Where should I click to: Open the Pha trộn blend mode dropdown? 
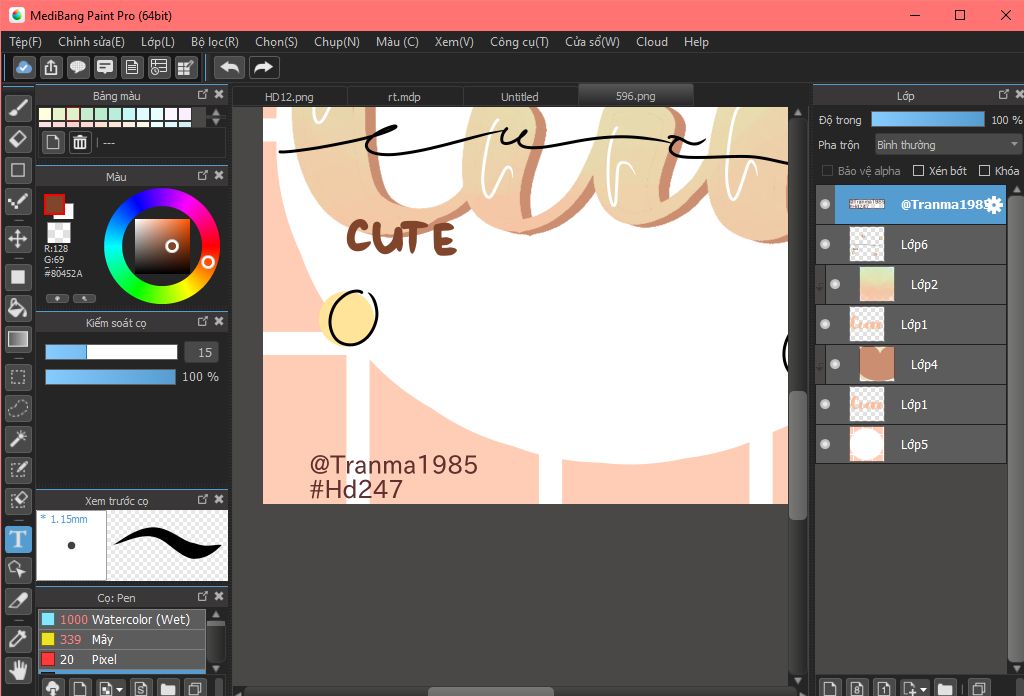click(948, 144)
